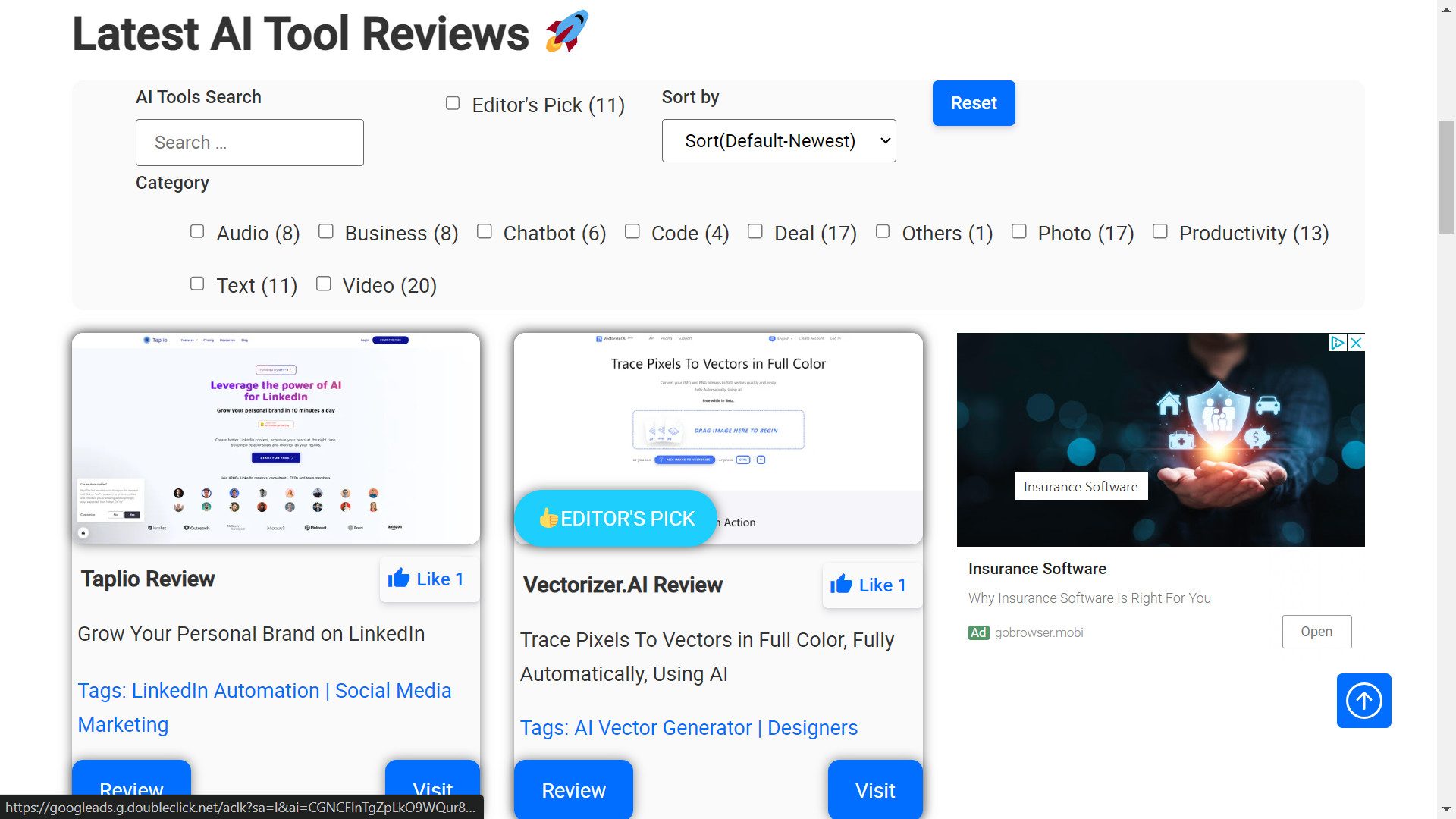Click the LinkedIn Automation tag link
The width and height of the screenshot is (1456, 819).
tap(225, 691)
